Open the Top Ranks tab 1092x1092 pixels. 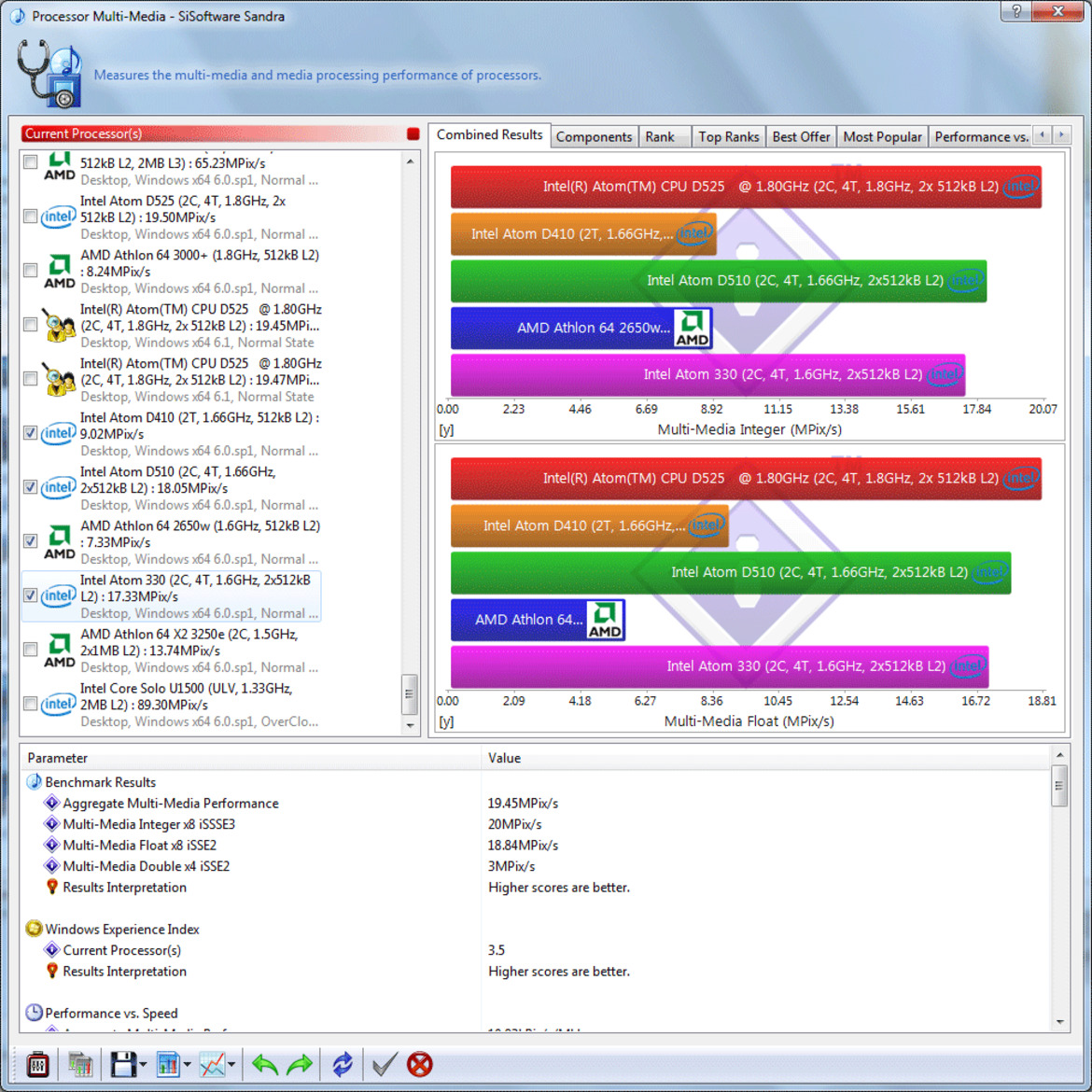click(x=728, y=136)
